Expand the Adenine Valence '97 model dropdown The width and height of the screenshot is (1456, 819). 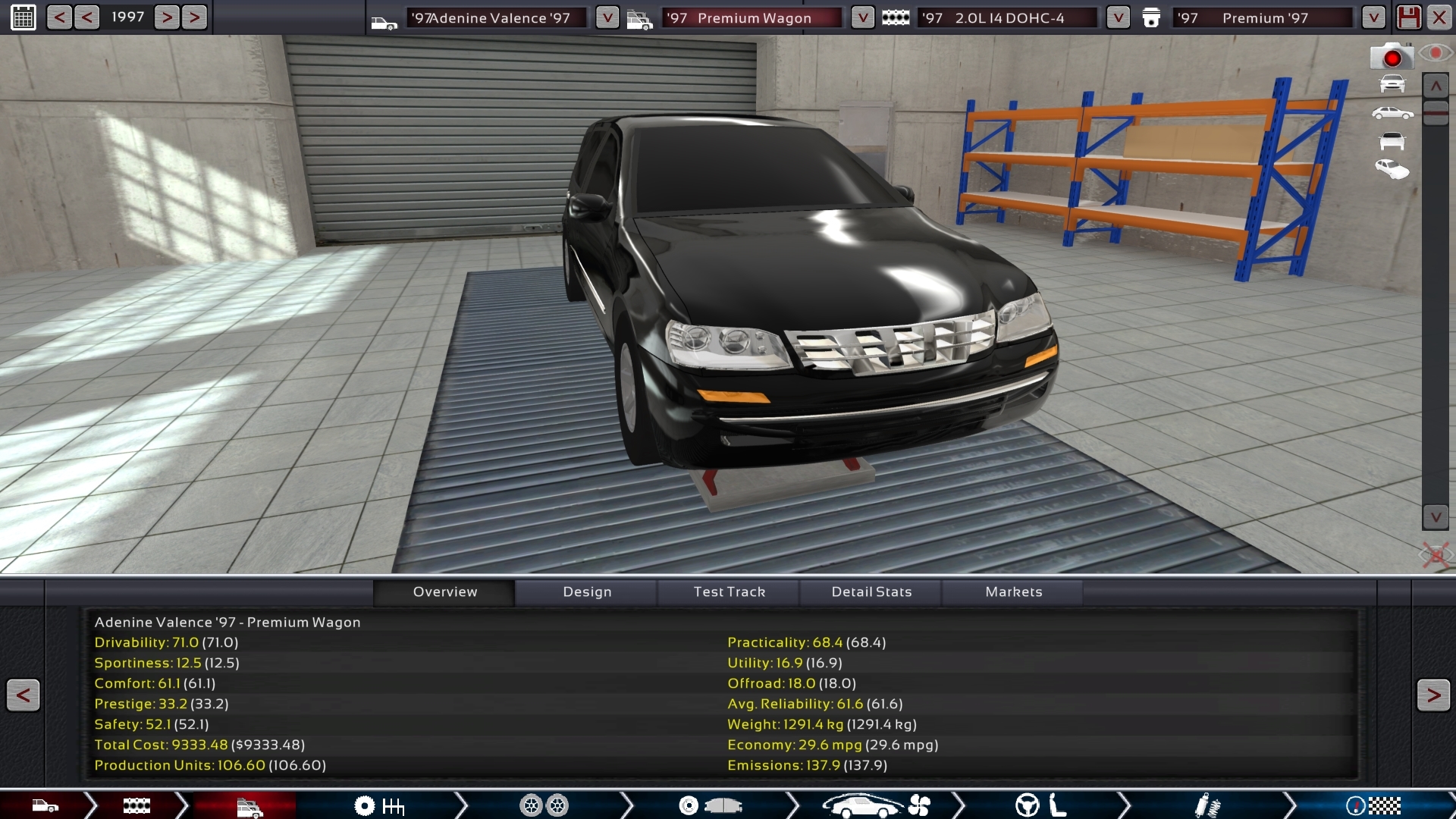[x=607, y=17]
